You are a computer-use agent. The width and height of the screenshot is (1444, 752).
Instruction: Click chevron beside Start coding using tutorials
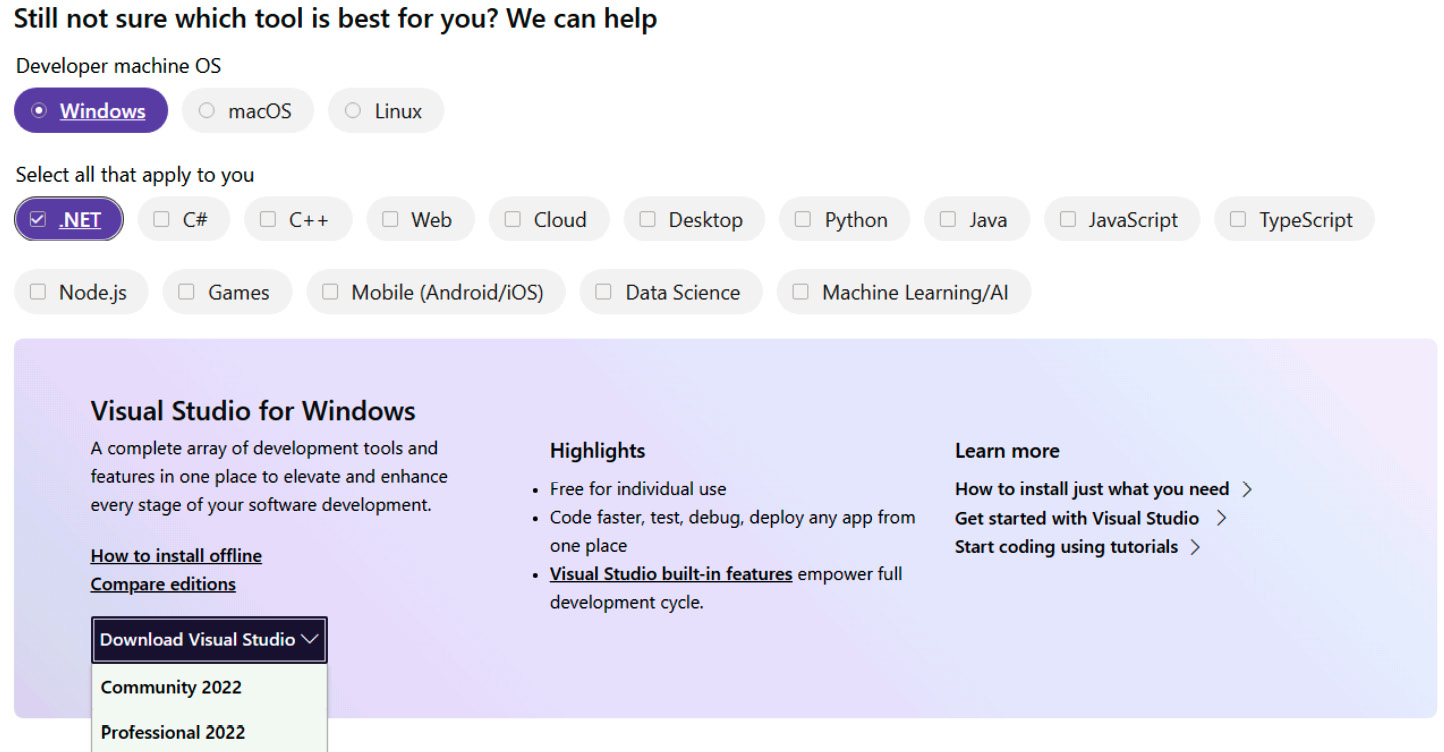pos(1195,547)
